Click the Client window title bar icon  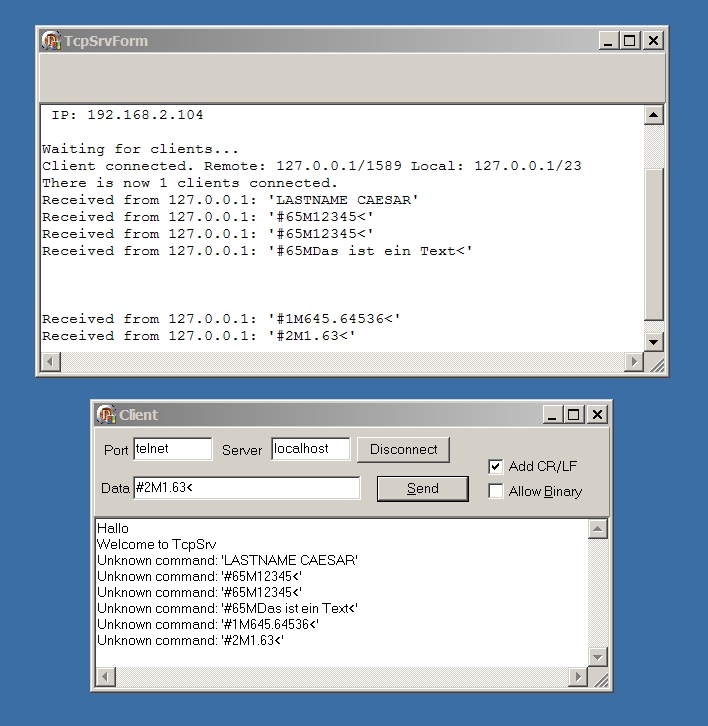click(106, 414)
